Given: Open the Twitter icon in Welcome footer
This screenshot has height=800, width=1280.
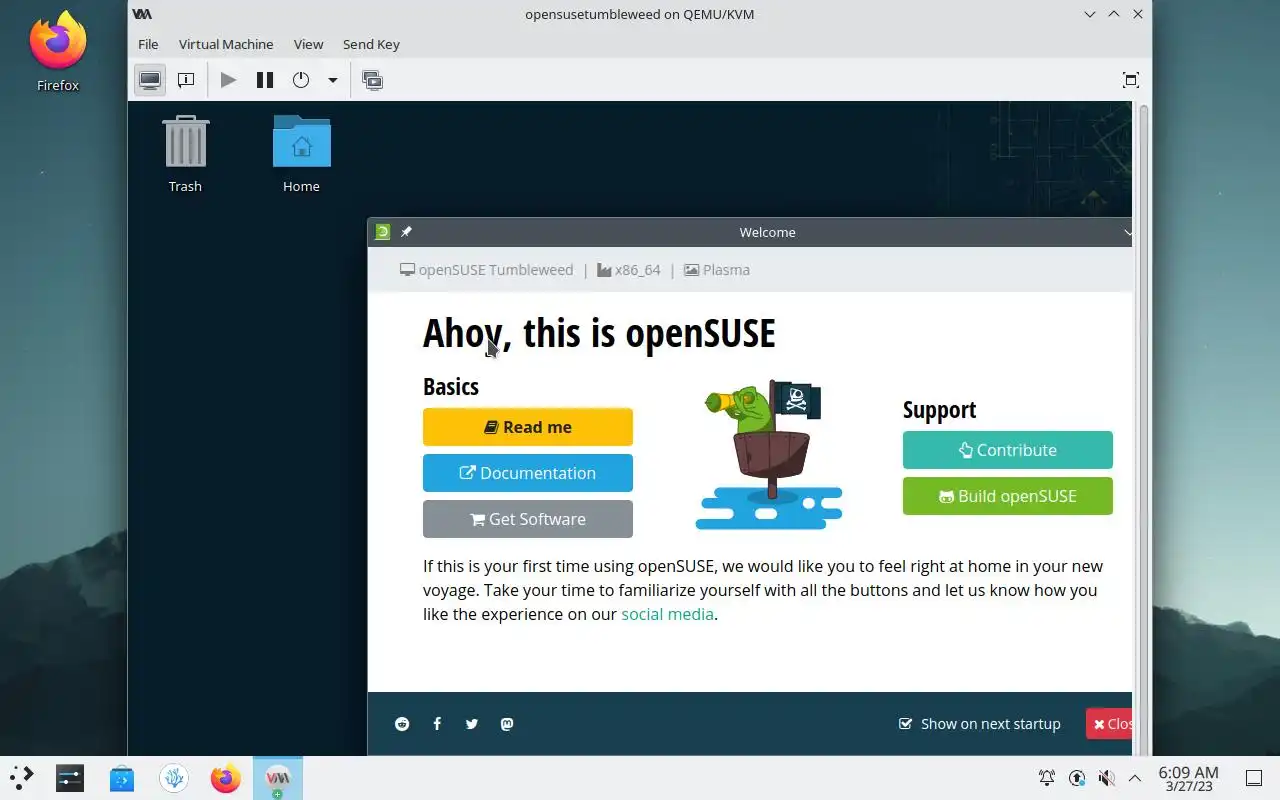Looking at the screenshot, I should pos(472,724).
